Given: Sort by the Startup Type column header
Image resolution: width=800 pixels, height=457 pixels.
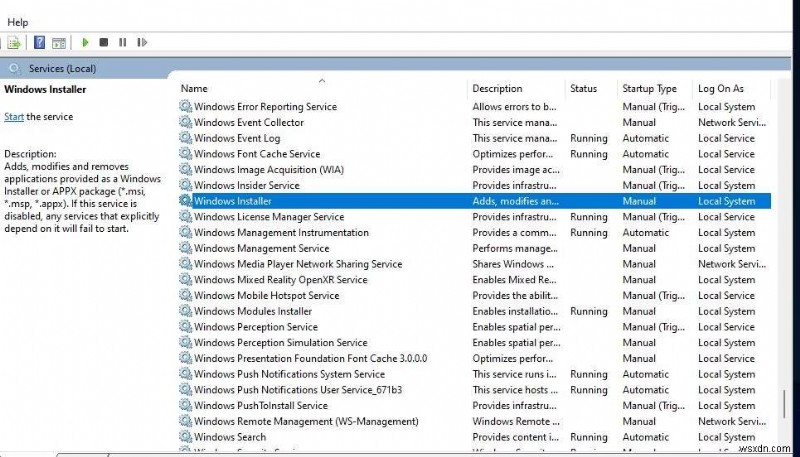Looking at the screenshot, I should click(x=649, y=89).
